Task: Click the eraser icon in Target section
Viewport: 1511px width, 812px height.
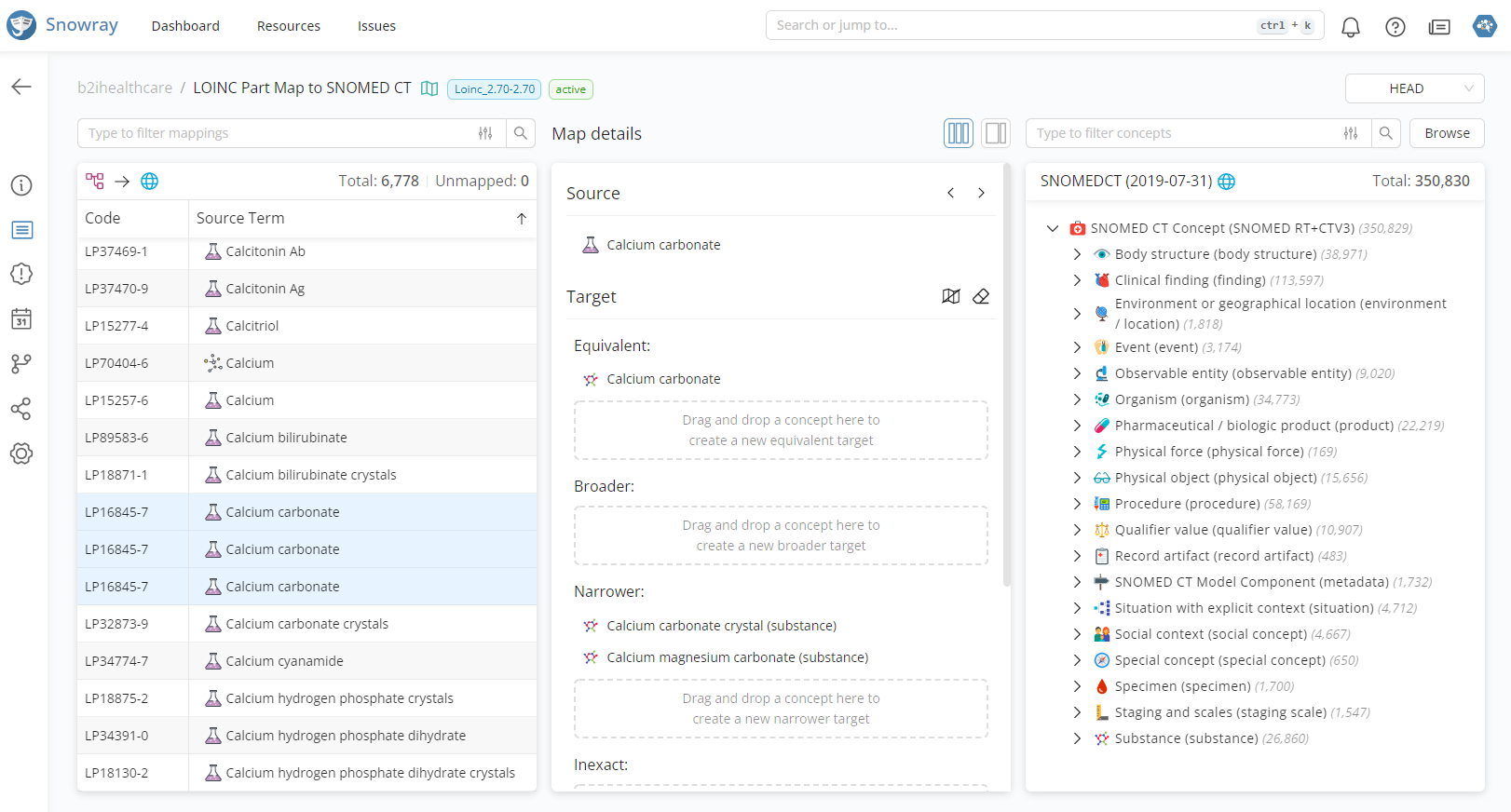Action: (x=981, y=296)
